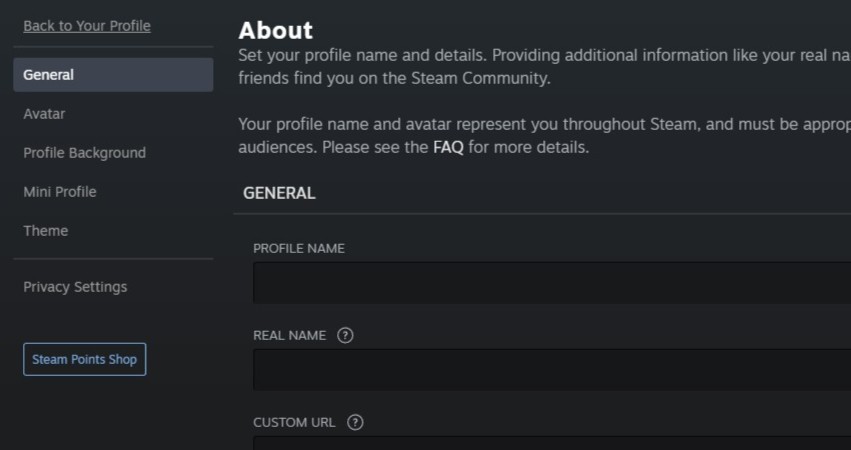Click the Custom URL input field
851x450 pixels.
tap(550, 443)
